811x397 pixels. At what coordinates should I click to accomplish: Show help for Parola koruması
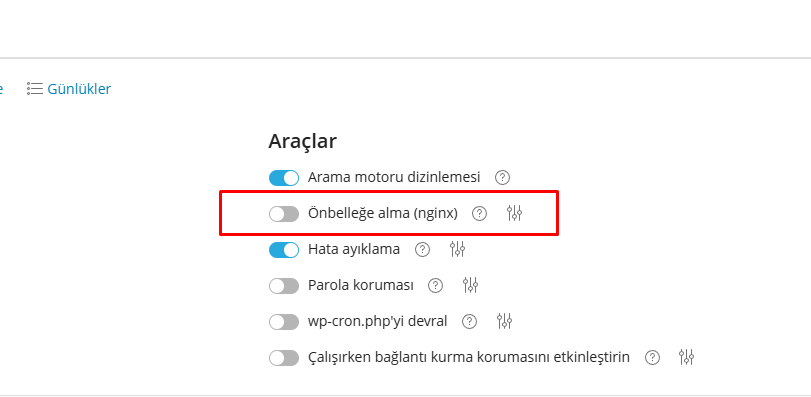pyautogui.click(x=435, y=285)
